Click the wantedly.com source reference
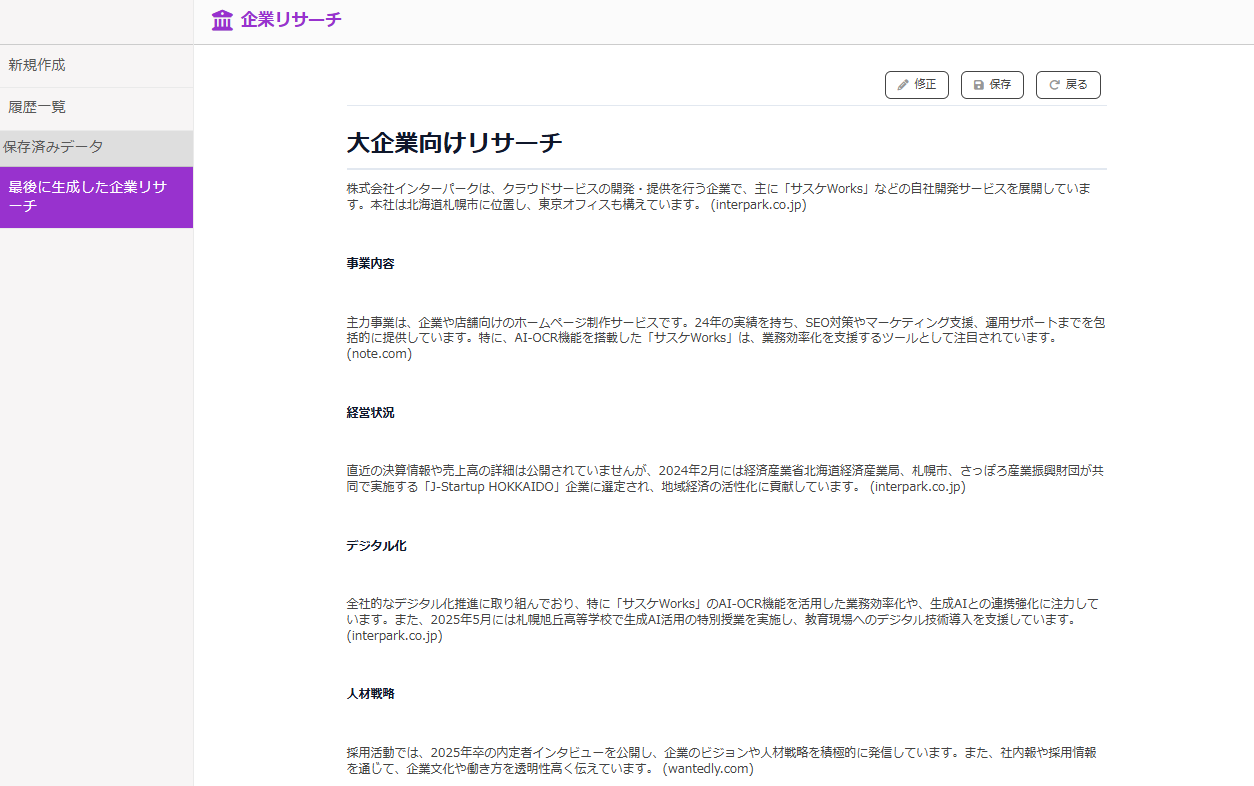The width and height of the screenshot is (1254, 786). pos(708,769)
